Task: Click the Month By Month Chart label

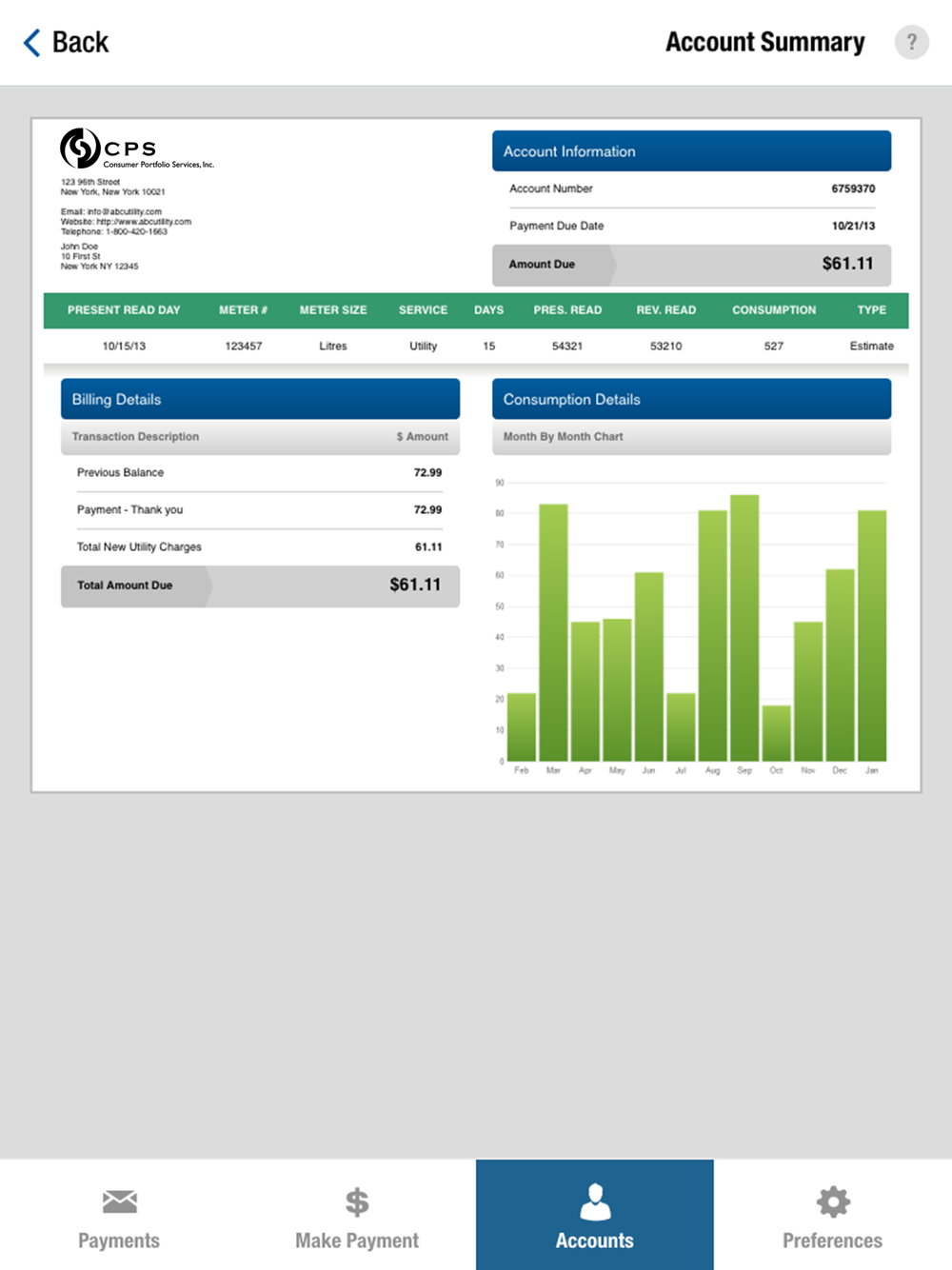Action: click(564, 437)
